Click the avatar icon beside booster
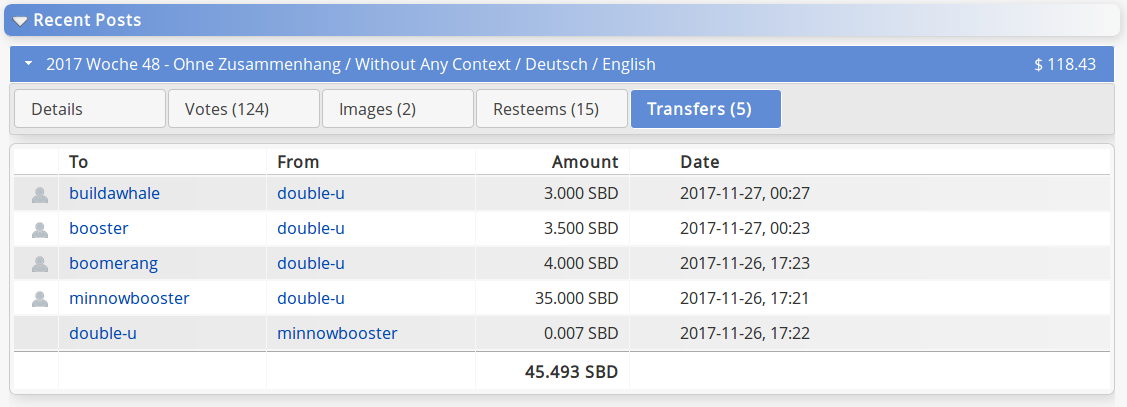Screen dimensions: 1127x407 click(40, 229)
